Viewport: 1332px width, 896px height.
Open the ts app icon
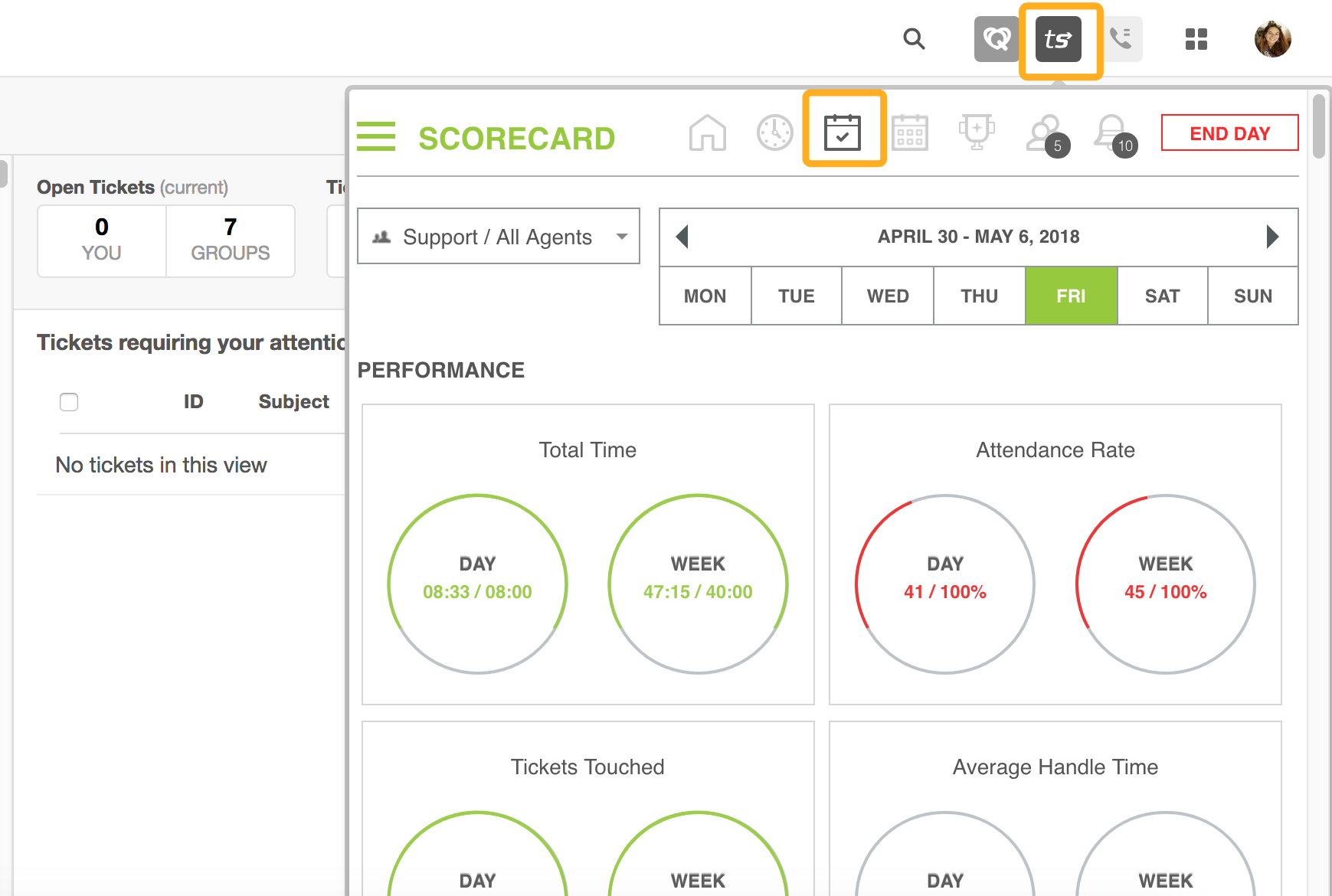[x=1059, y=39]
